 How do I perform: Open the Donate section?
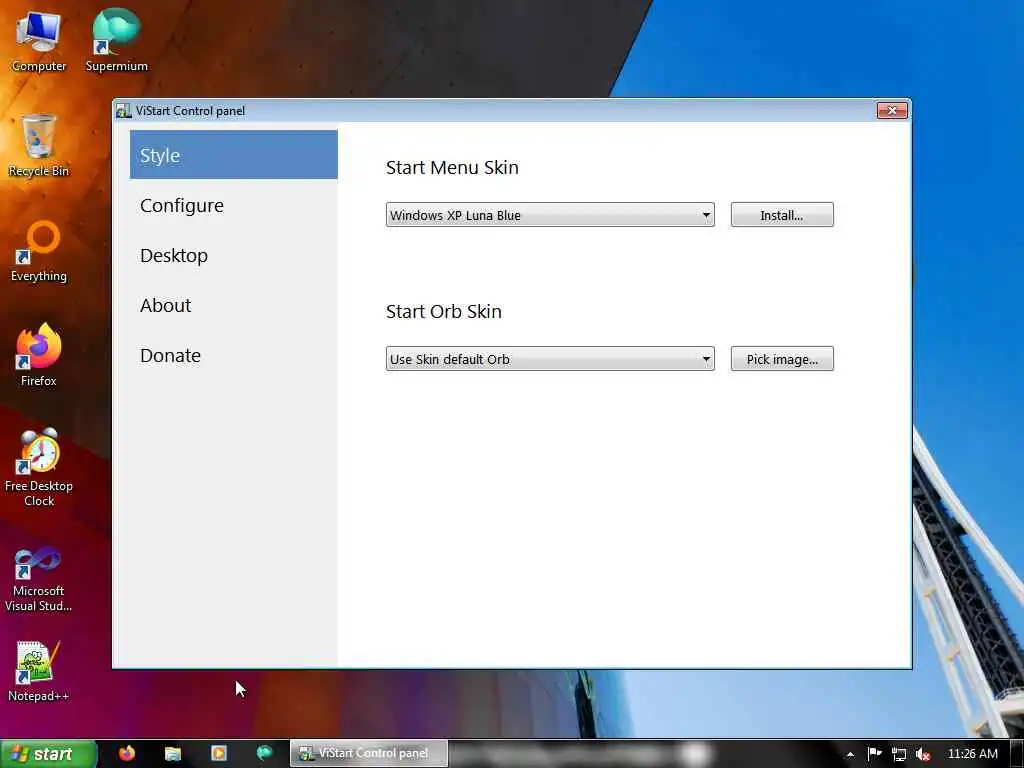pos(234,355)
